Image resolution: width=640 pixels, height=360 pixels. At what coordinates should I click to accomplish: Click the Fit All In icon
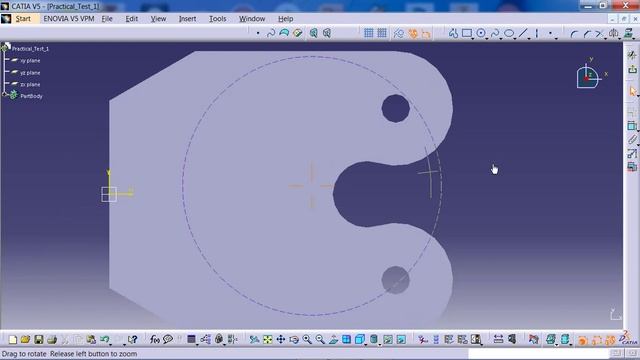267,339
